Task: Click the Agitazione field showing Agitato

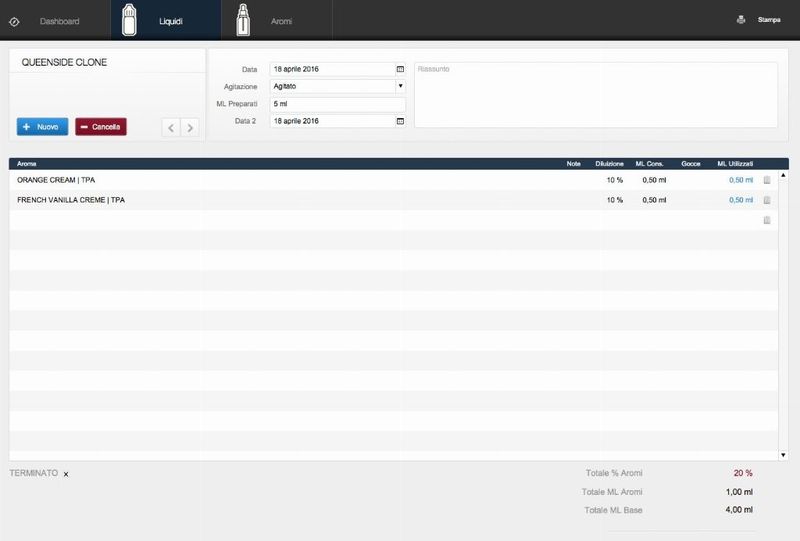Action: [x=332, y=86]
